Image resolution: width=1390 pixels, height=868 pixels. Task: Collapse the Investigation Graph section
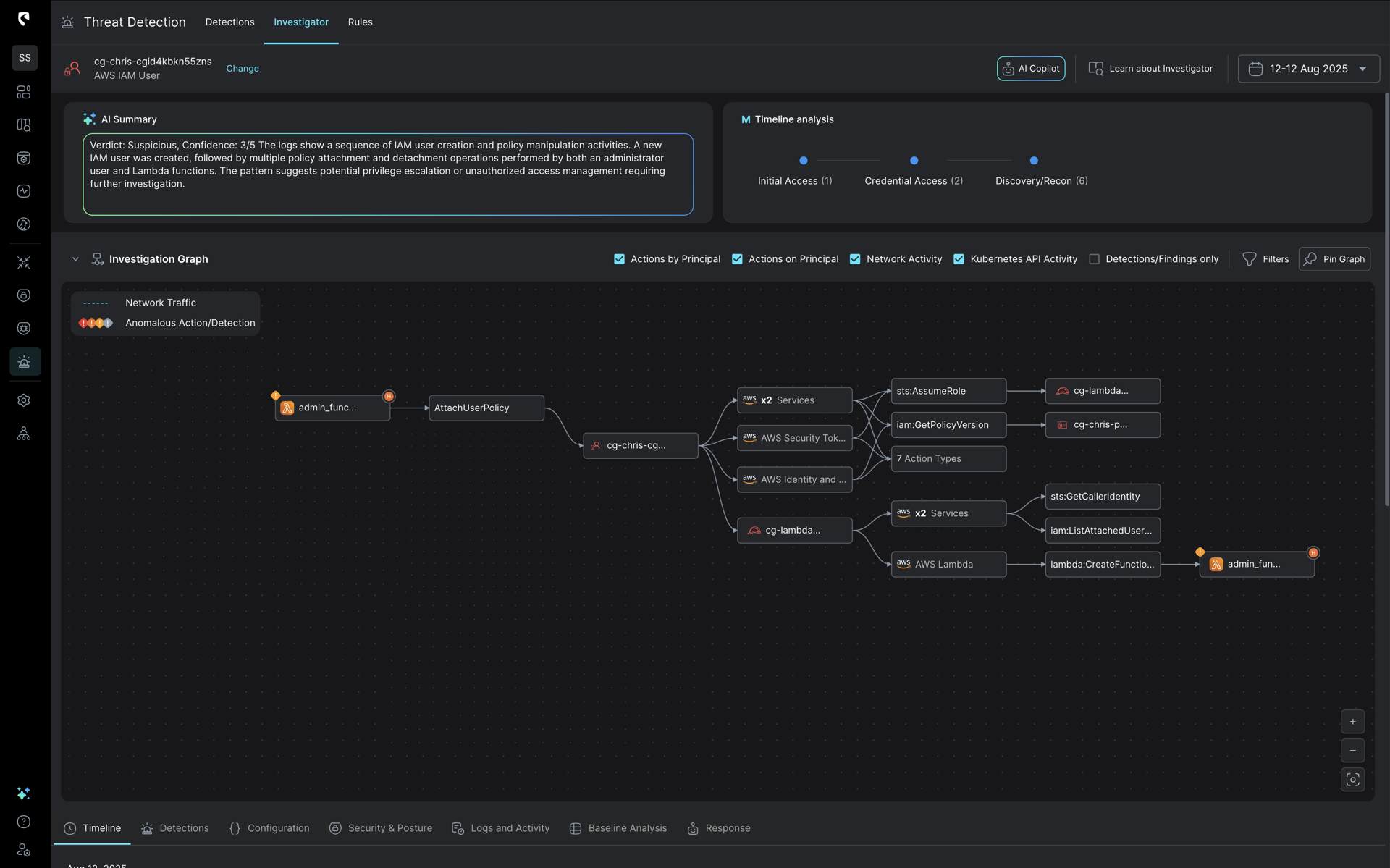pos(75,259)
